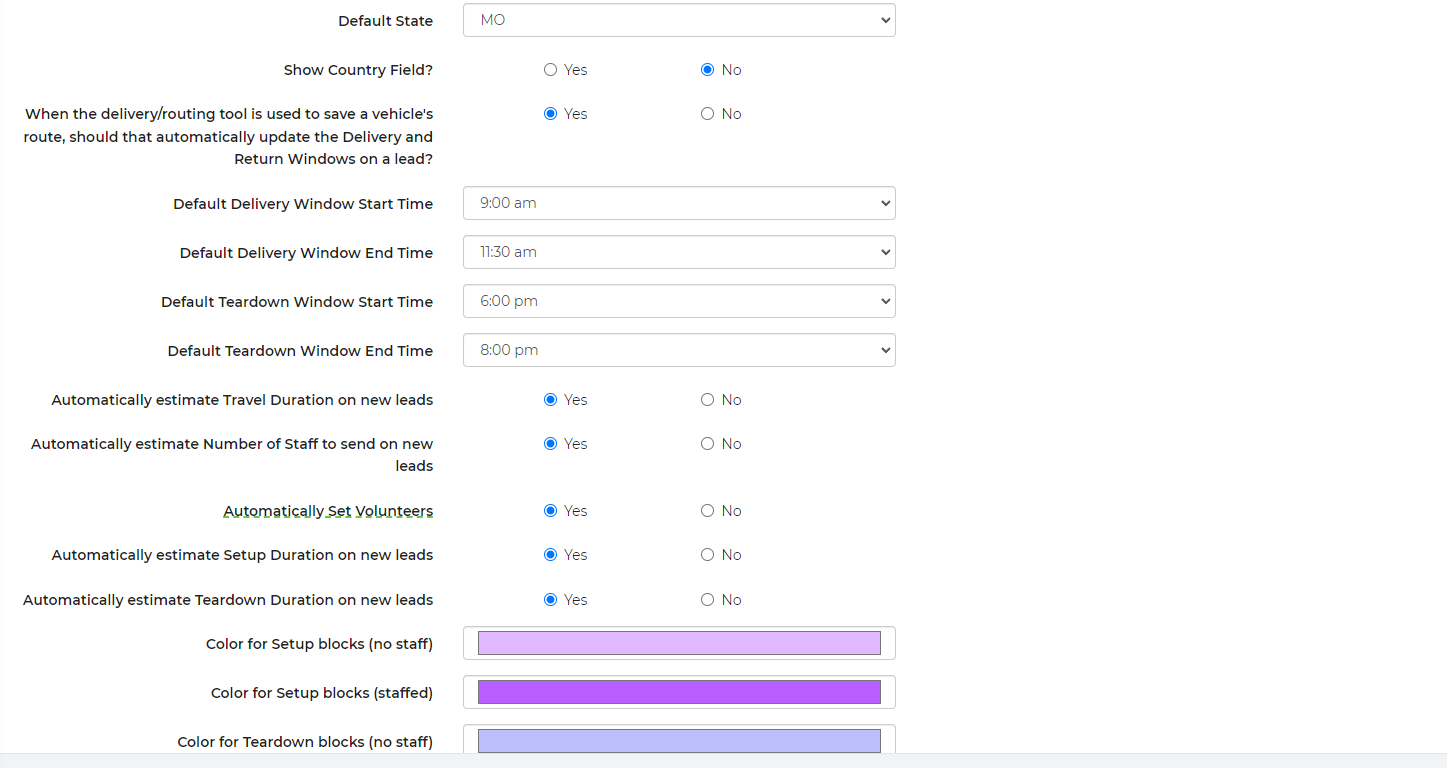1447x768 pixels.
Task: Set Automatically Set Volunteers to Yes
Action: point(550,511)
